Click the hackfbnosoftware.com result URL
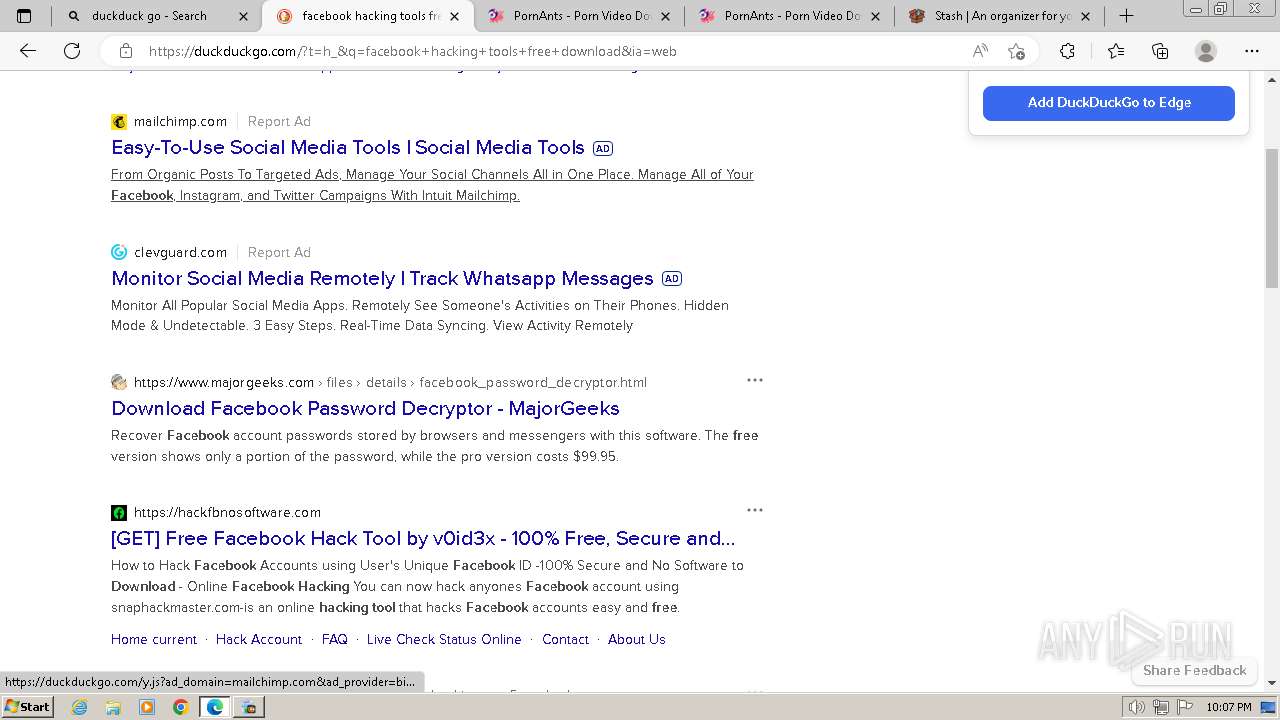The image size is (1280, 720). coord(227,512)
